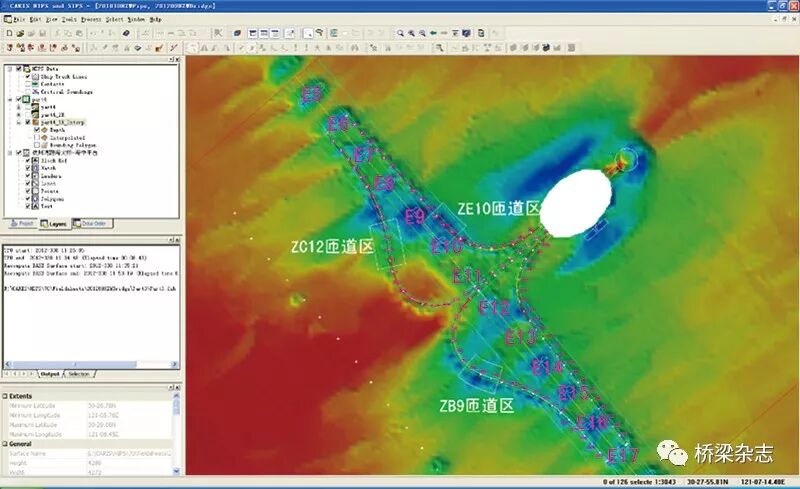Click the New document icon in toolbar
The width and height of the screenshot is (800, 489).
tap(9, 33)
